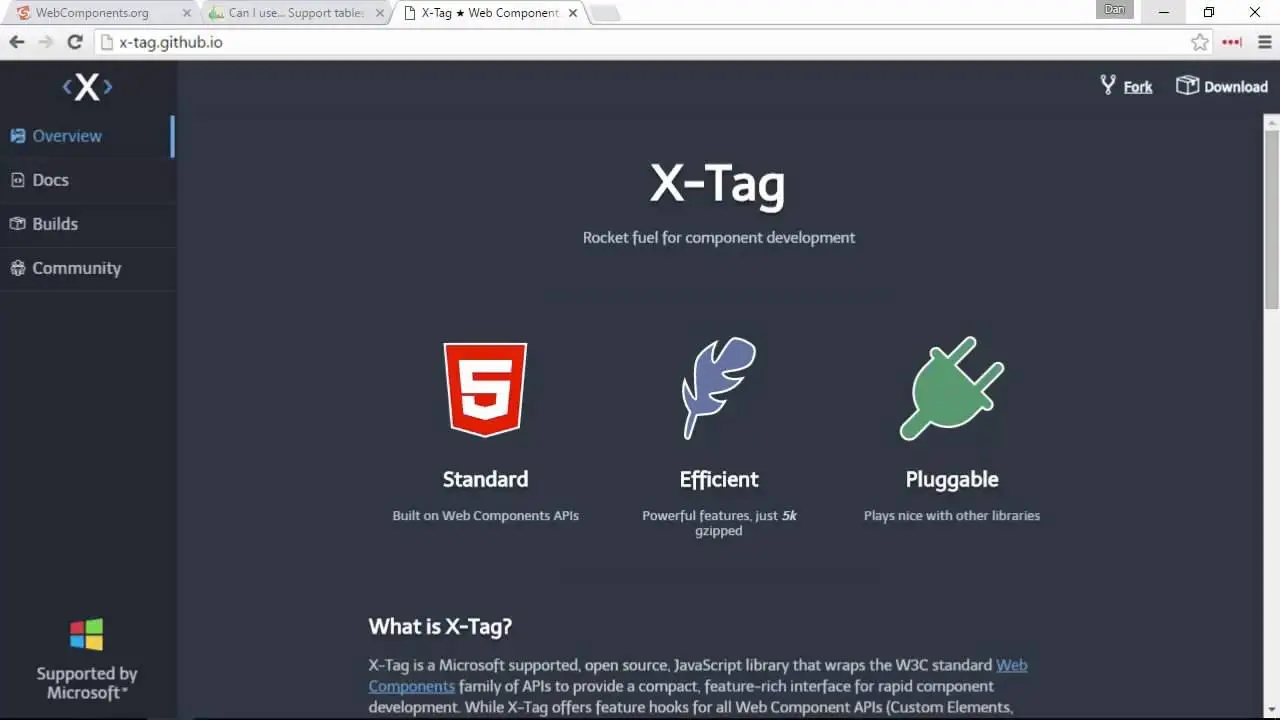Click the Docs code icon

coord(17,180)
